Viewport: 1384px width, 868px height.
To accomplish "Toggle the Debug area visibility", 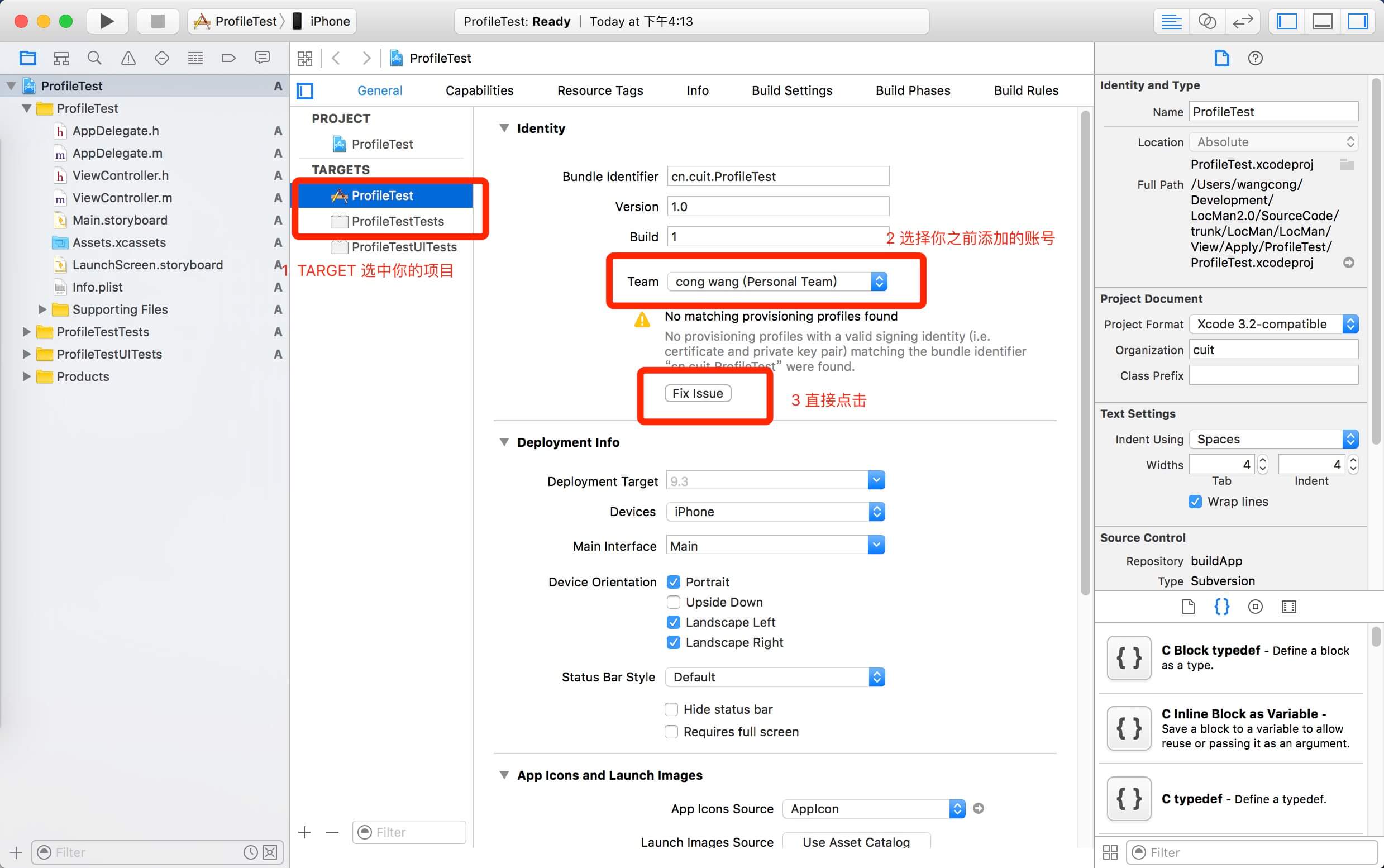I will pyautogui.click(x=1323, y=21).
